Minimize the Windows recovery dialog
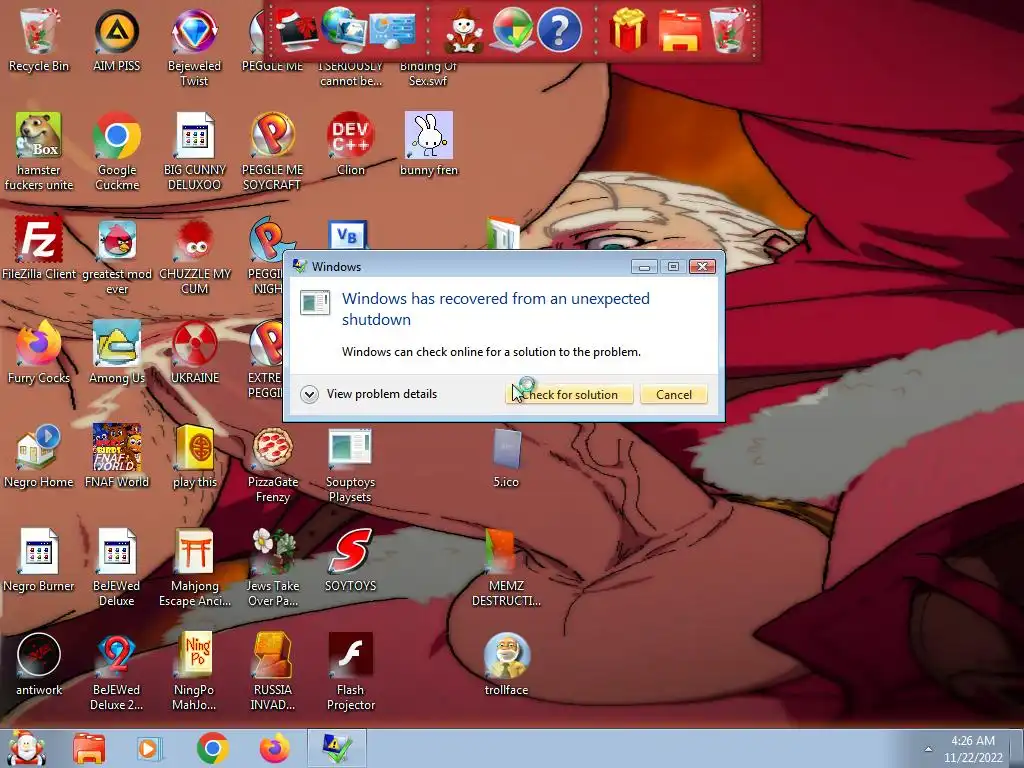 click(x=645, y=266)
